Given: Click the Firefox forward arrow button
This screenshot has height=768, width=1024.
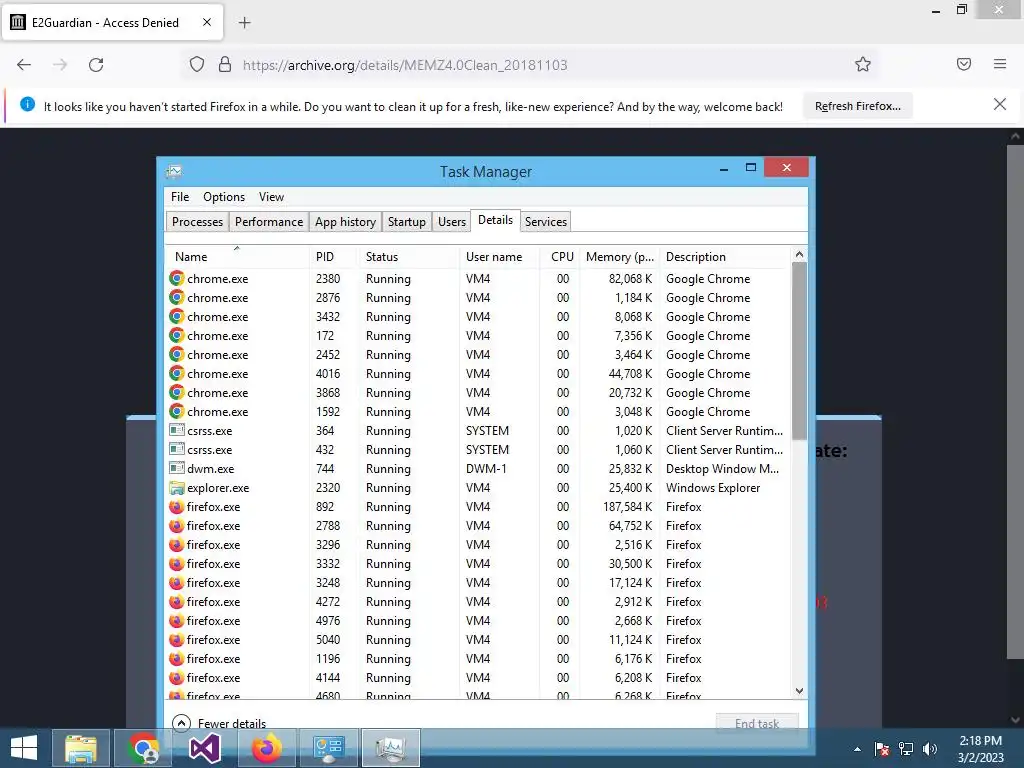Looking at the screenshot, I should tap(60, 65).
